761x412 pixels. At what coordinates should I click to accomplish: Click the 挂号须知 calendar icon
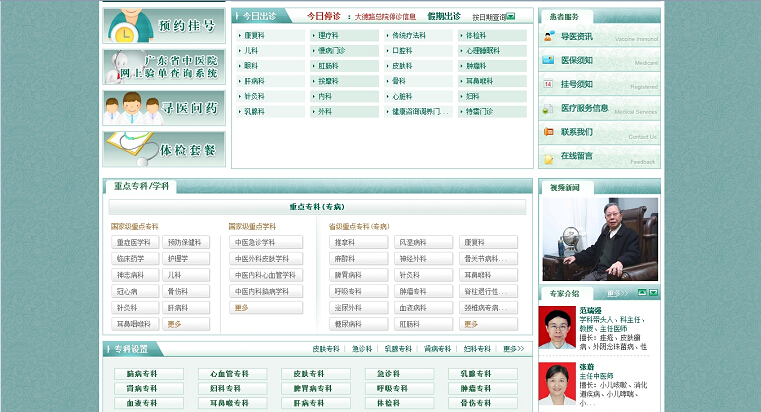tap(548, 85)
